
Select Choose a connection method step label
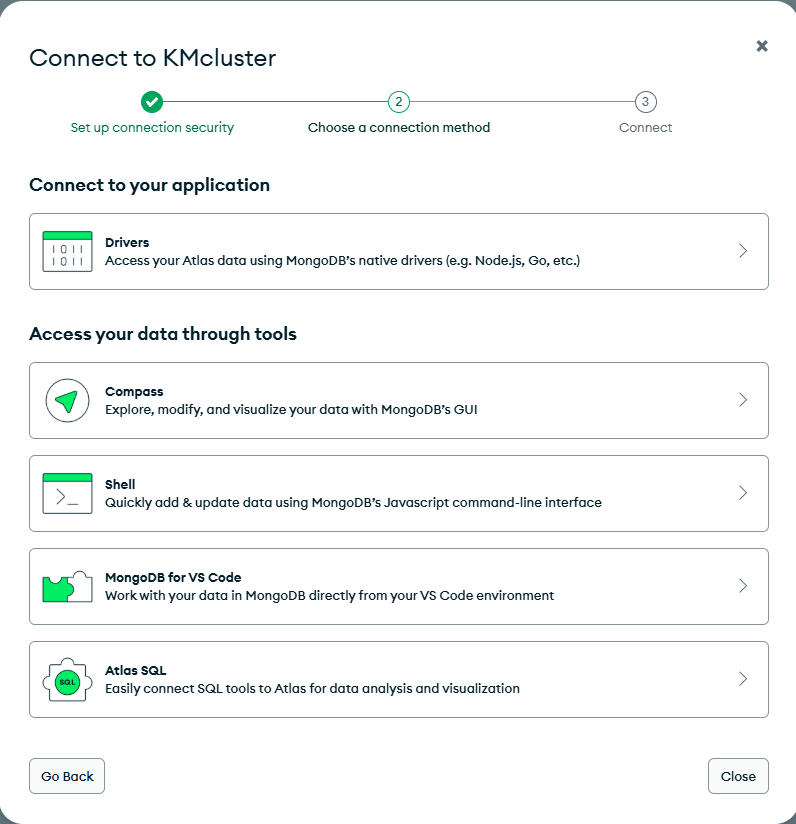[399, 128]
